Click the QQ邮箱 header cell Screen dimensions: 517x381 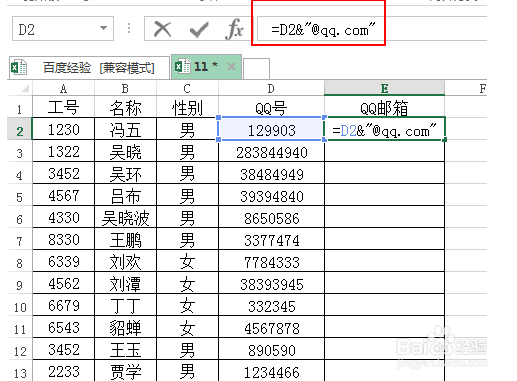(x=384, y=108)
